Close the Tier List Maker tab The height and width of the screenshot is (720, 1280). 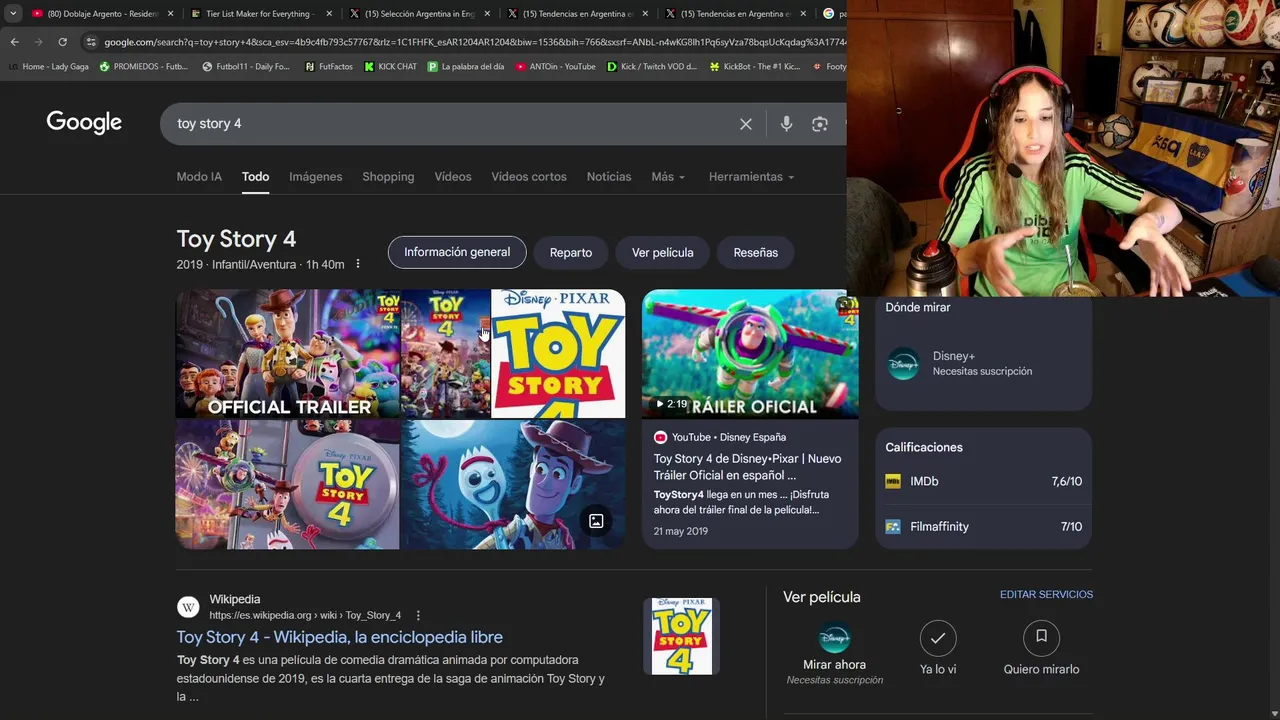click(x=329, y=14)
